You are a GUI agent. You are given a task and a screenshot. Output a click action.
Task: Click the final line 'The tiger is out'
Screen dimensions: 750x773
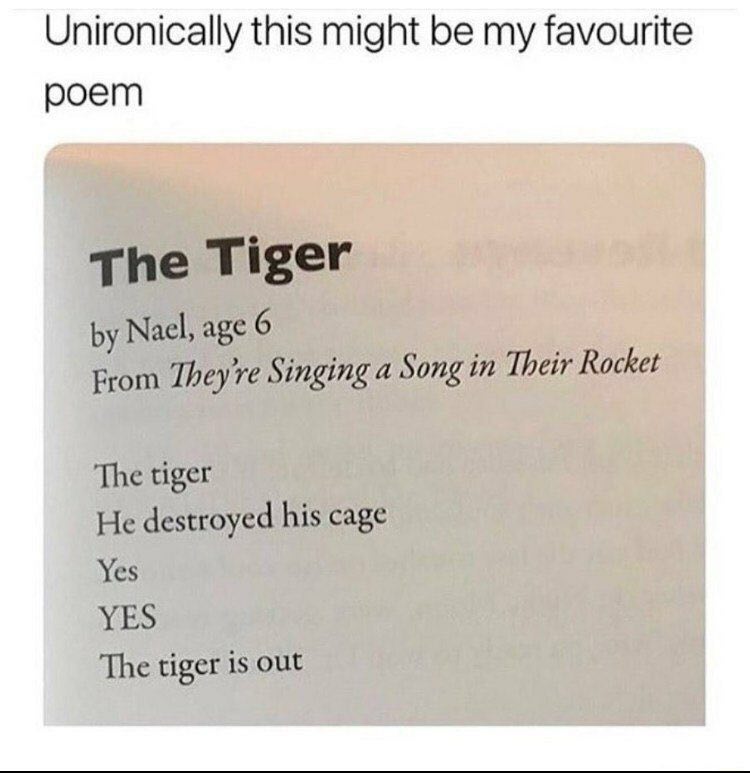pos(201,664)
